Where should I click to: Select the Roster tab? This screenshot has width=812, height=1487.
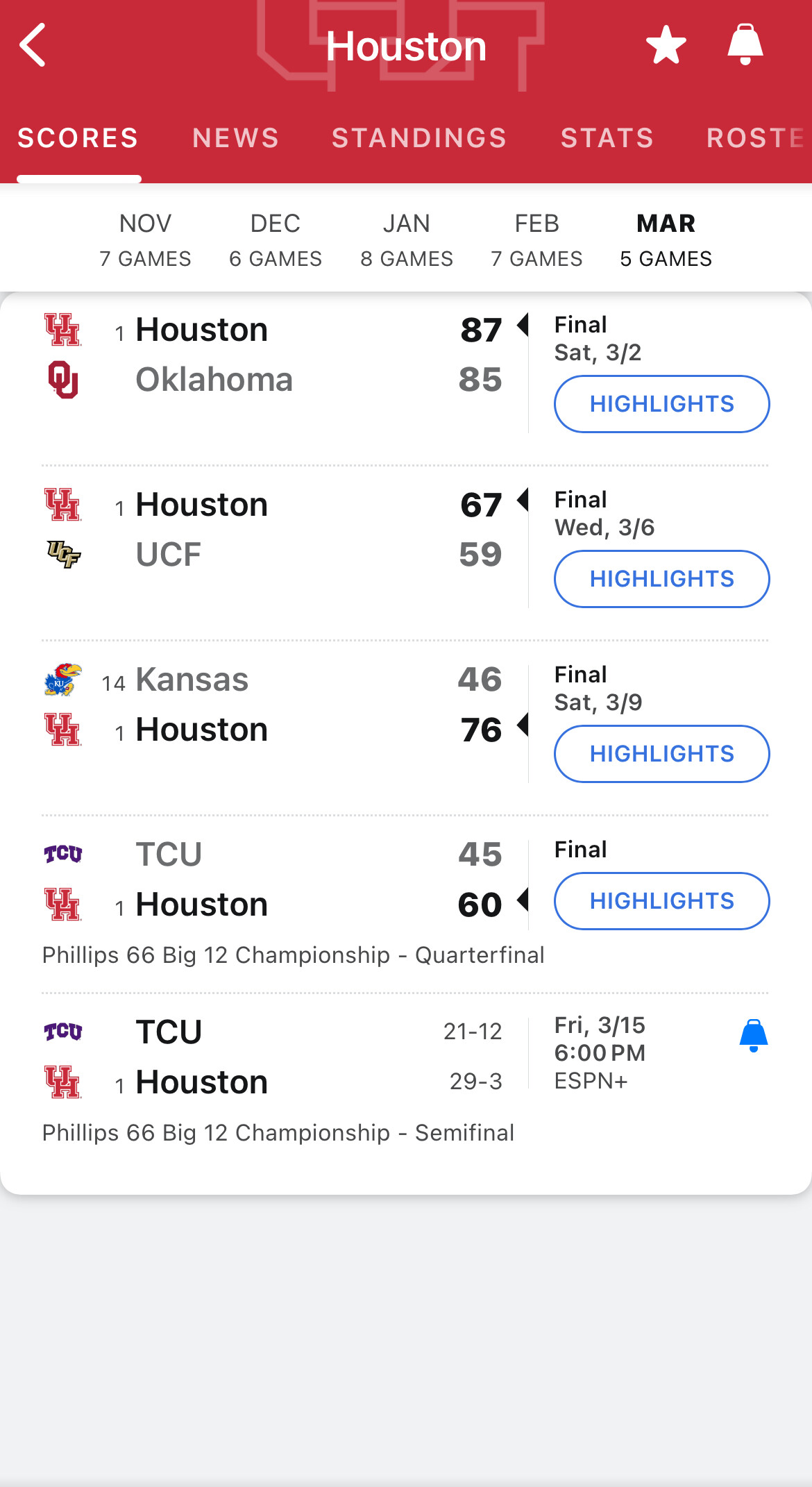click(x=755, y=138)
